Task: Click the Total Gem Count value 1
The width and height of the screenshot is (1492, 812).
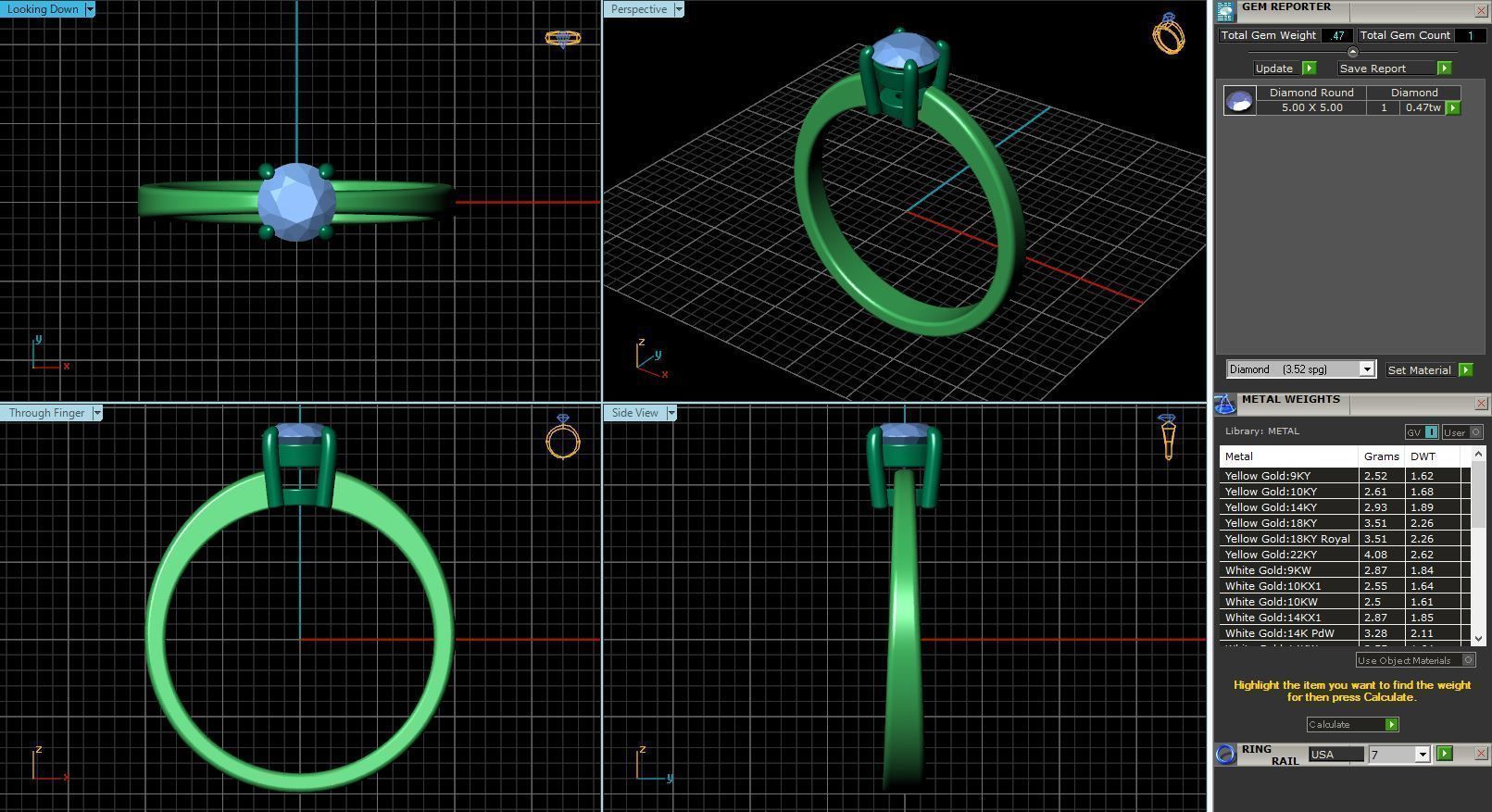Action: [1469, 35]
